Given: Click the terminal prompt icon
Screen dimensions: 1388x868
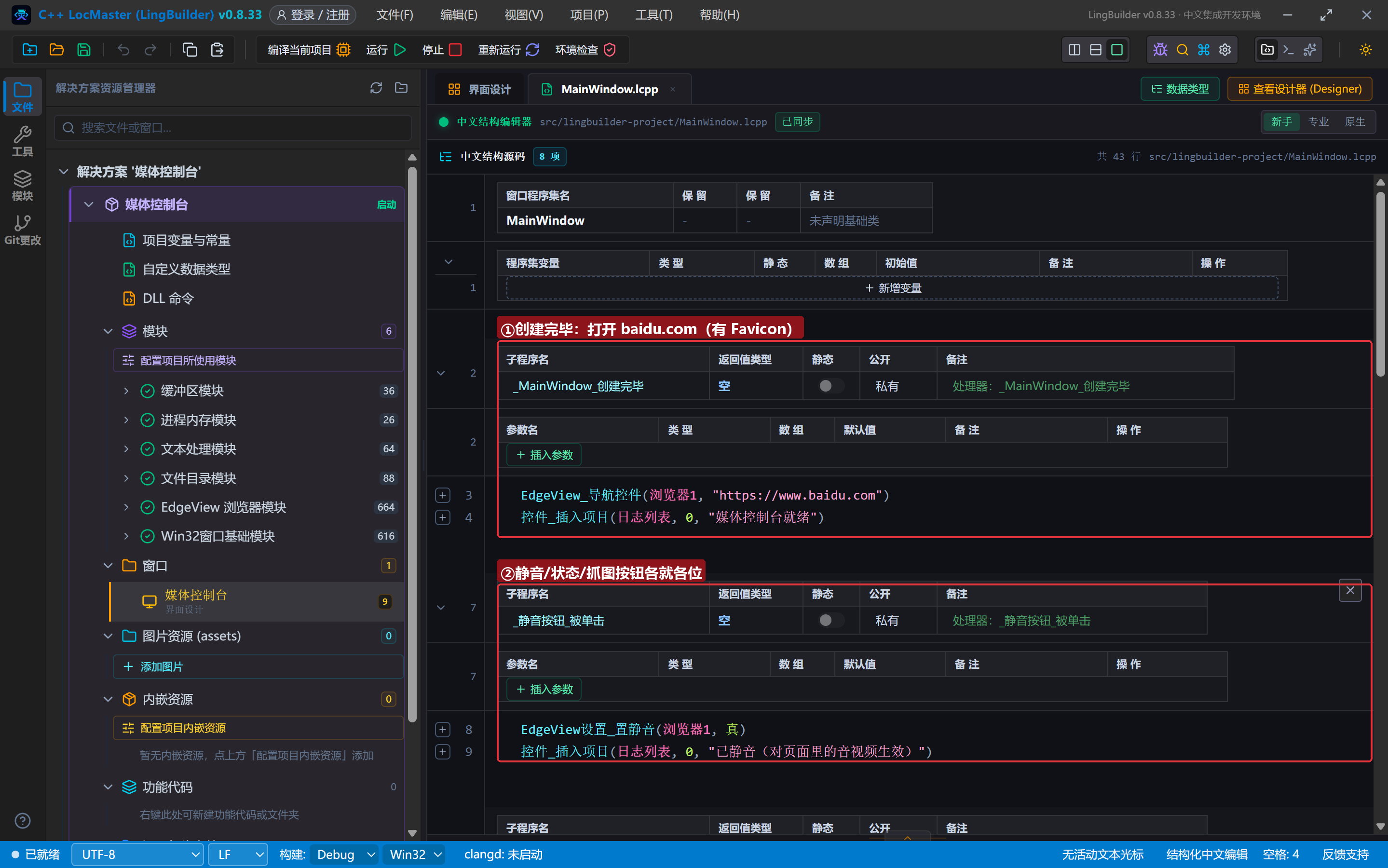Looking at the screenshot, I should tap(1288, 50).
